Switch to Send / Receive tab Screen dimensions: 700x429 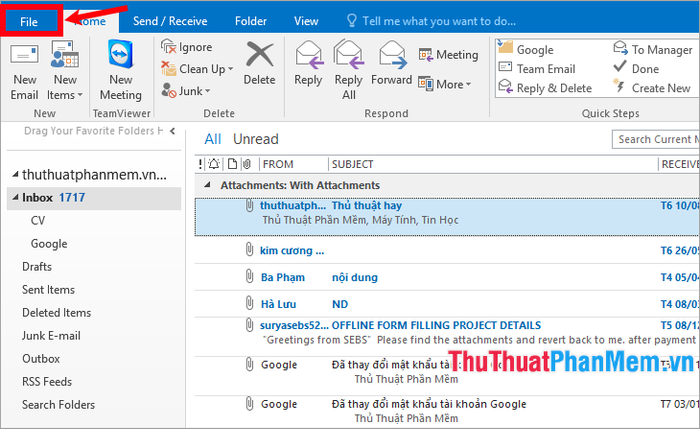[x=170, y=21]
